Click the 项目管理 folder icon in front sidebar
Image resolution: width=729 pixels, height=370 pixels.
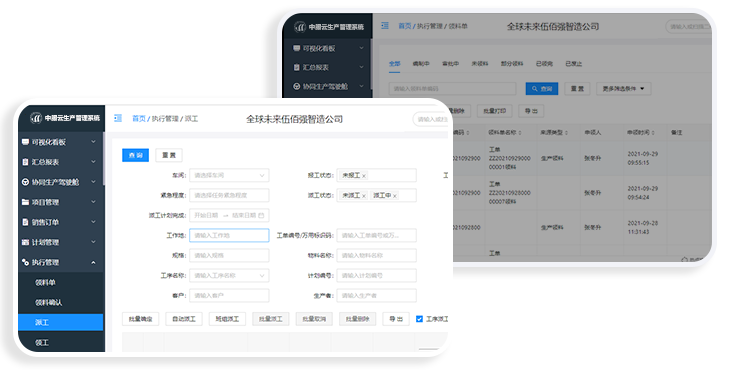click(x=26, y=202)
